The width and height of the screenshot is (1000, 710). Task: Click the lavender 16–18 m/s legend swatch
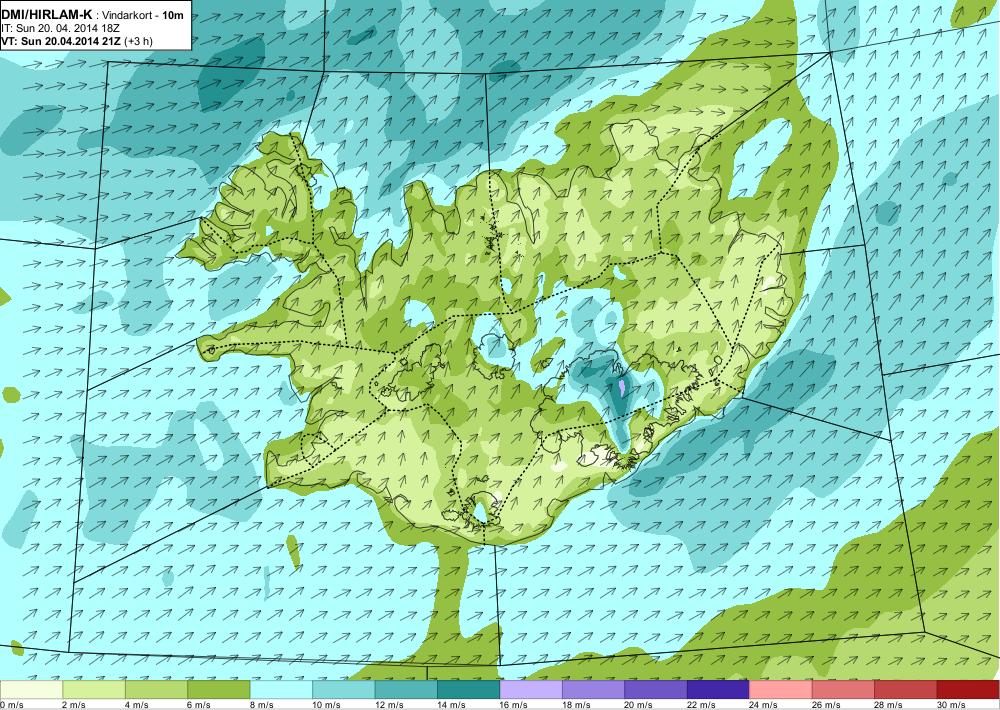pos(531,690)
